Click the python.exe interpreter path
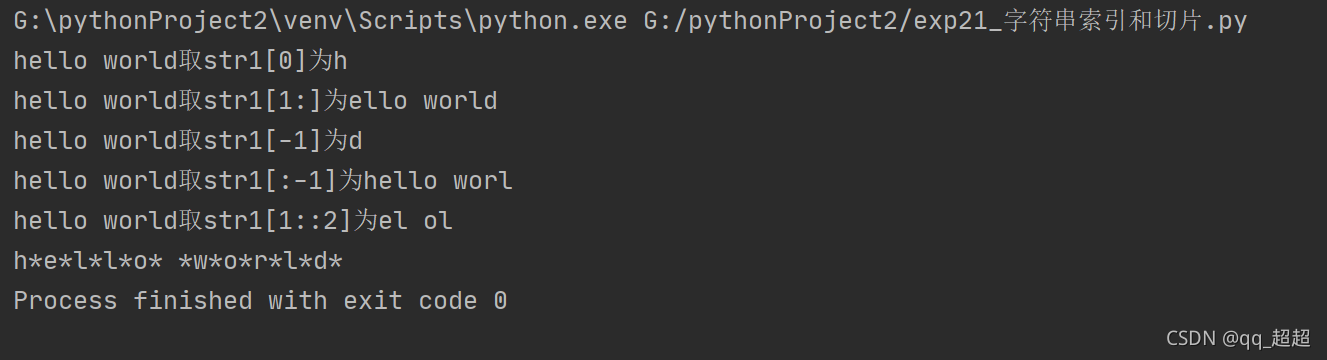 tap(320, 21)
